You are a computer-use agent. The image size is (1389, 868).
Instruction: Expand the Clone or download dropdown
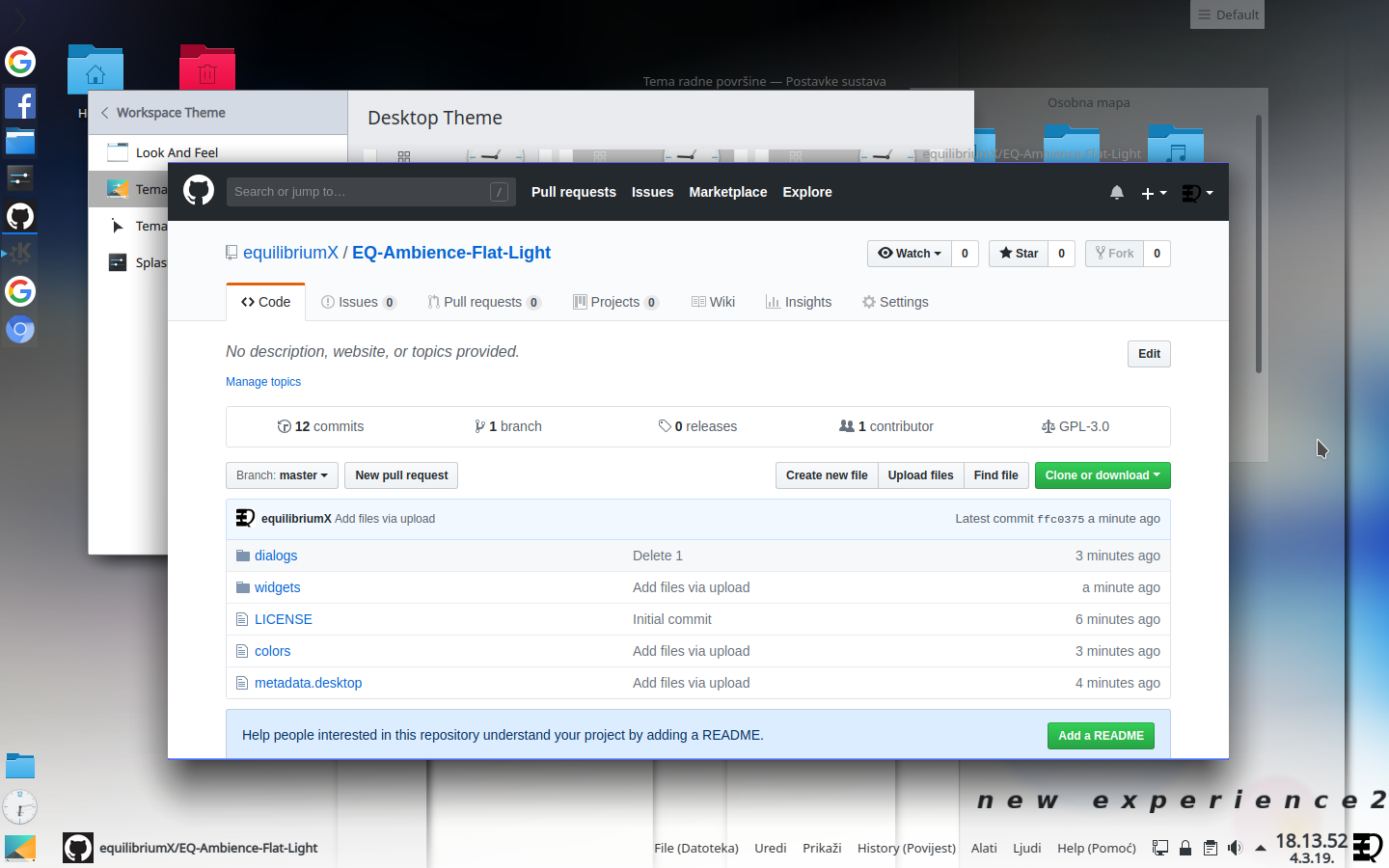pyautogui.click(x=1103, y=475)
